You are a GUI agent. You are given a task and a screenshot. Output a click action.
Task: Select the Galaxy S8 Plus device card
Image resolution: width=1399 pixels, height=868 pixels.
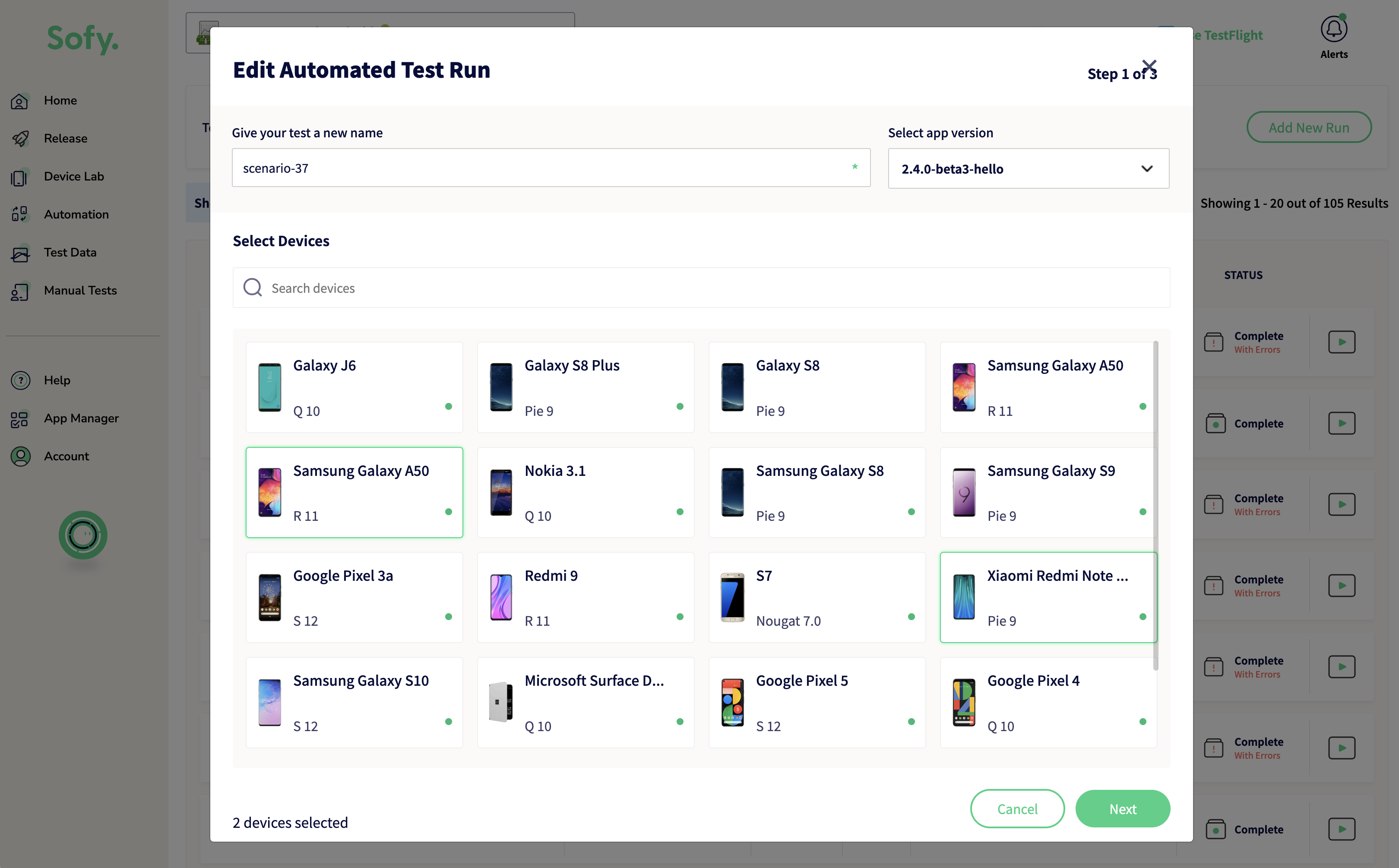click(586, 387)
